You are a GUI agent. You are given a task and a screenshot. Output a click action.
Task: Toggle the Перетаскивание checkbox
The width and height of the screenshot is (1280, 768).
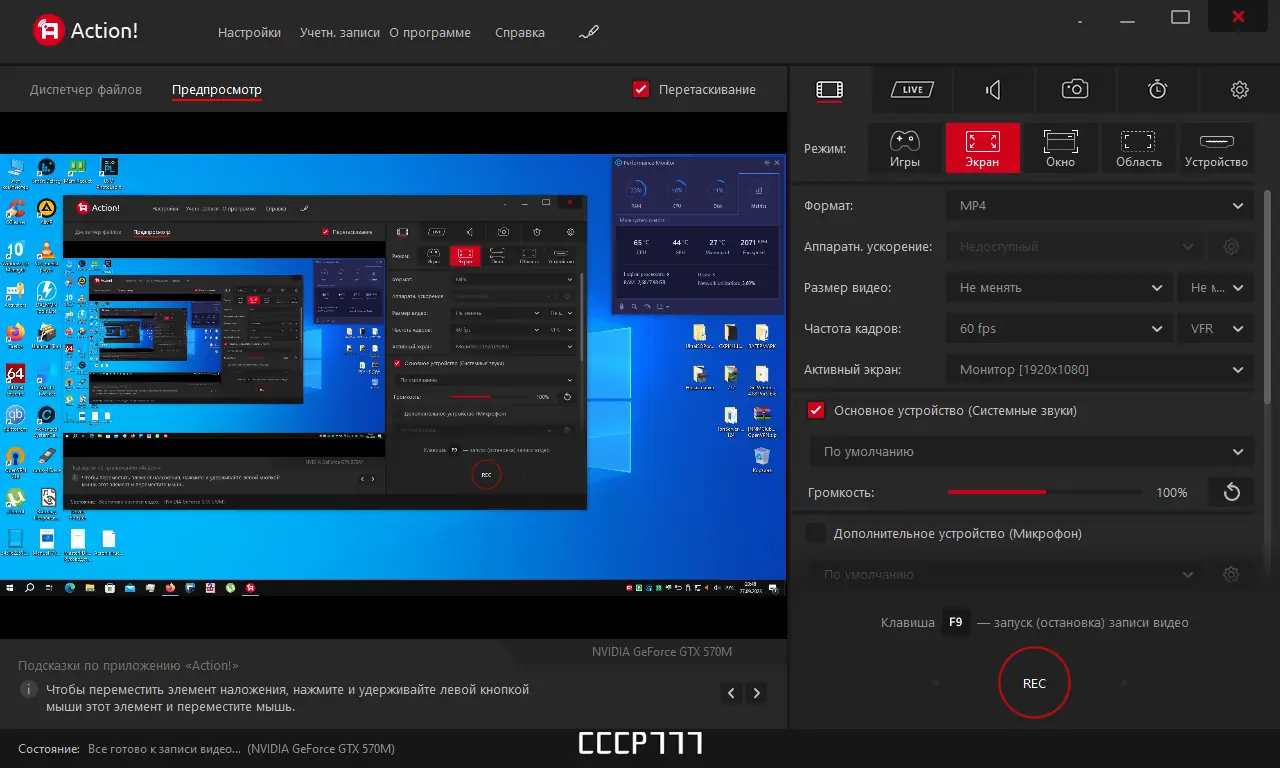[x=642, y=89]
